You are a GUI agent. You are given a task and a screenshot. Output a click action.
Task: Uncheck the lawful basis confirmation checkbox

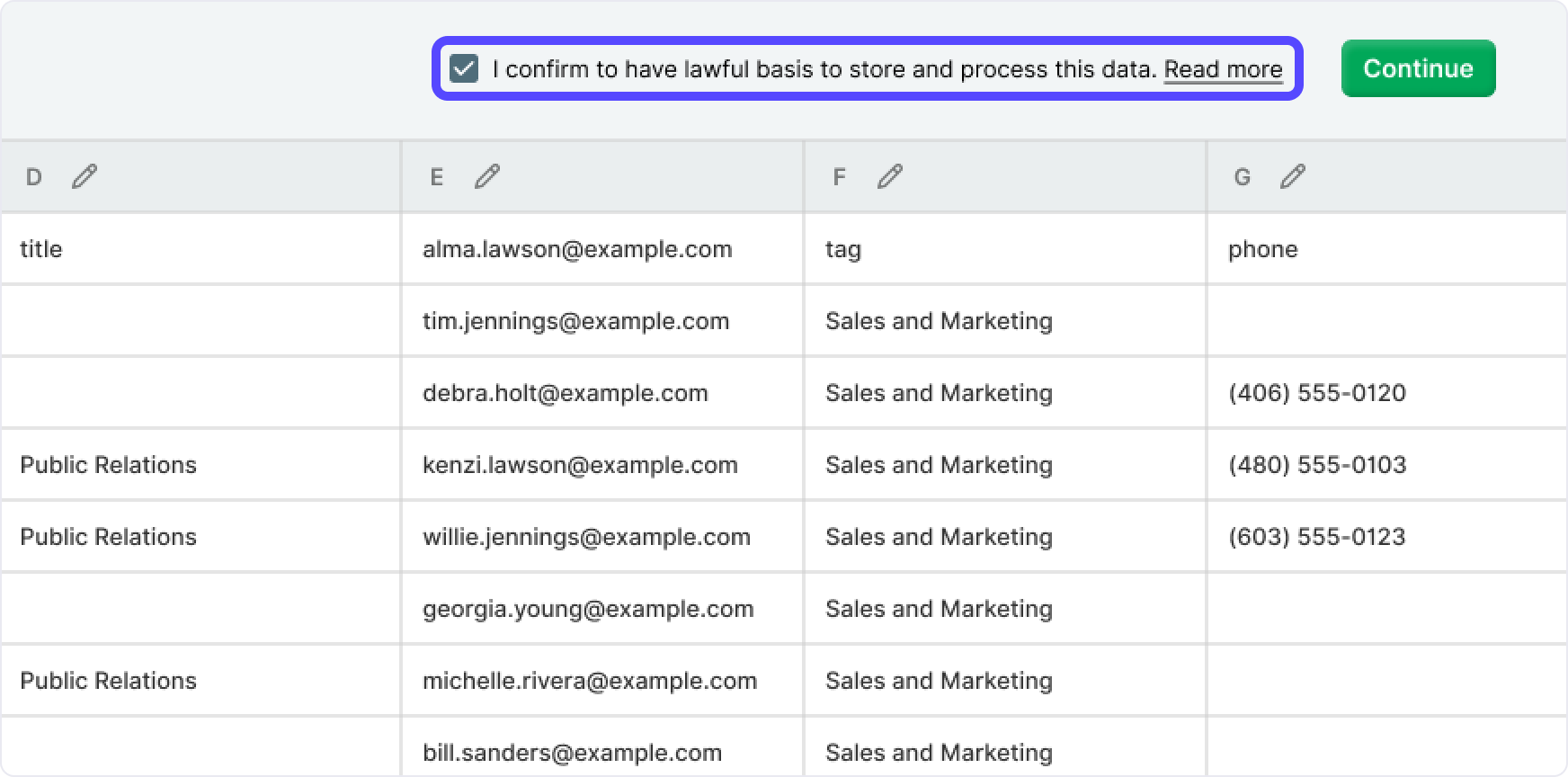(x=464, y=68)
